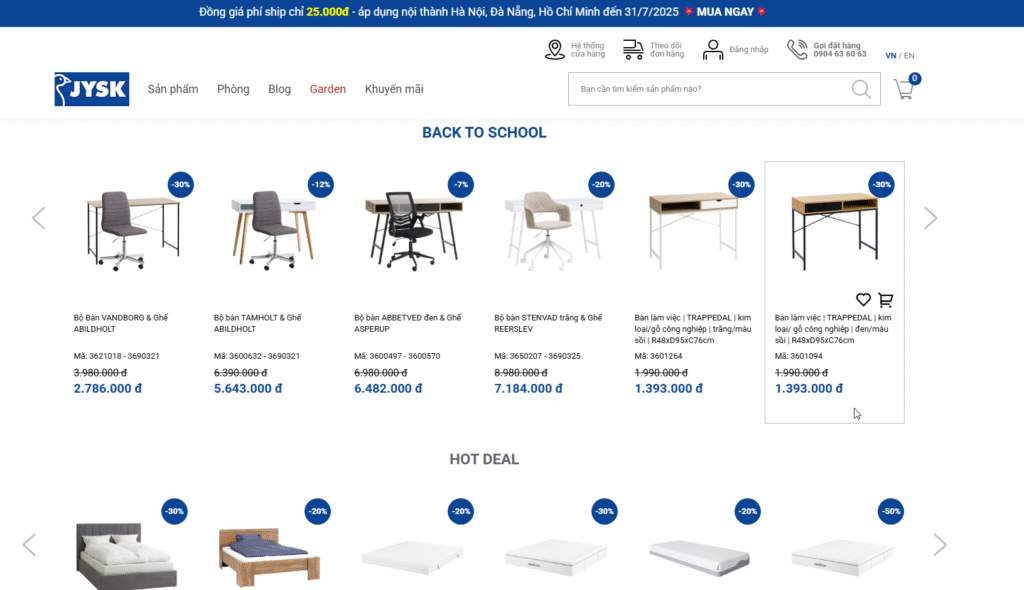Show next Back to School products
This screenshot has height=590, width=1024.
pos(931,218)
